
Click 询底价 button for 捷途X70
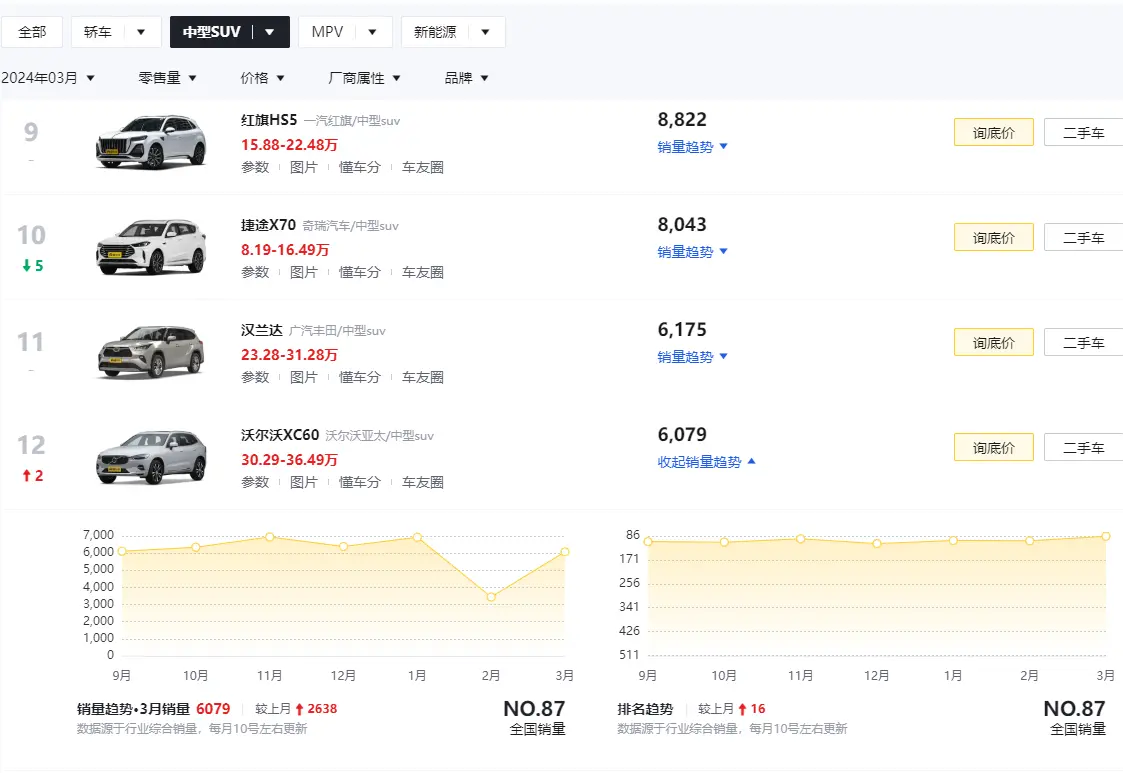coord(993,238)
